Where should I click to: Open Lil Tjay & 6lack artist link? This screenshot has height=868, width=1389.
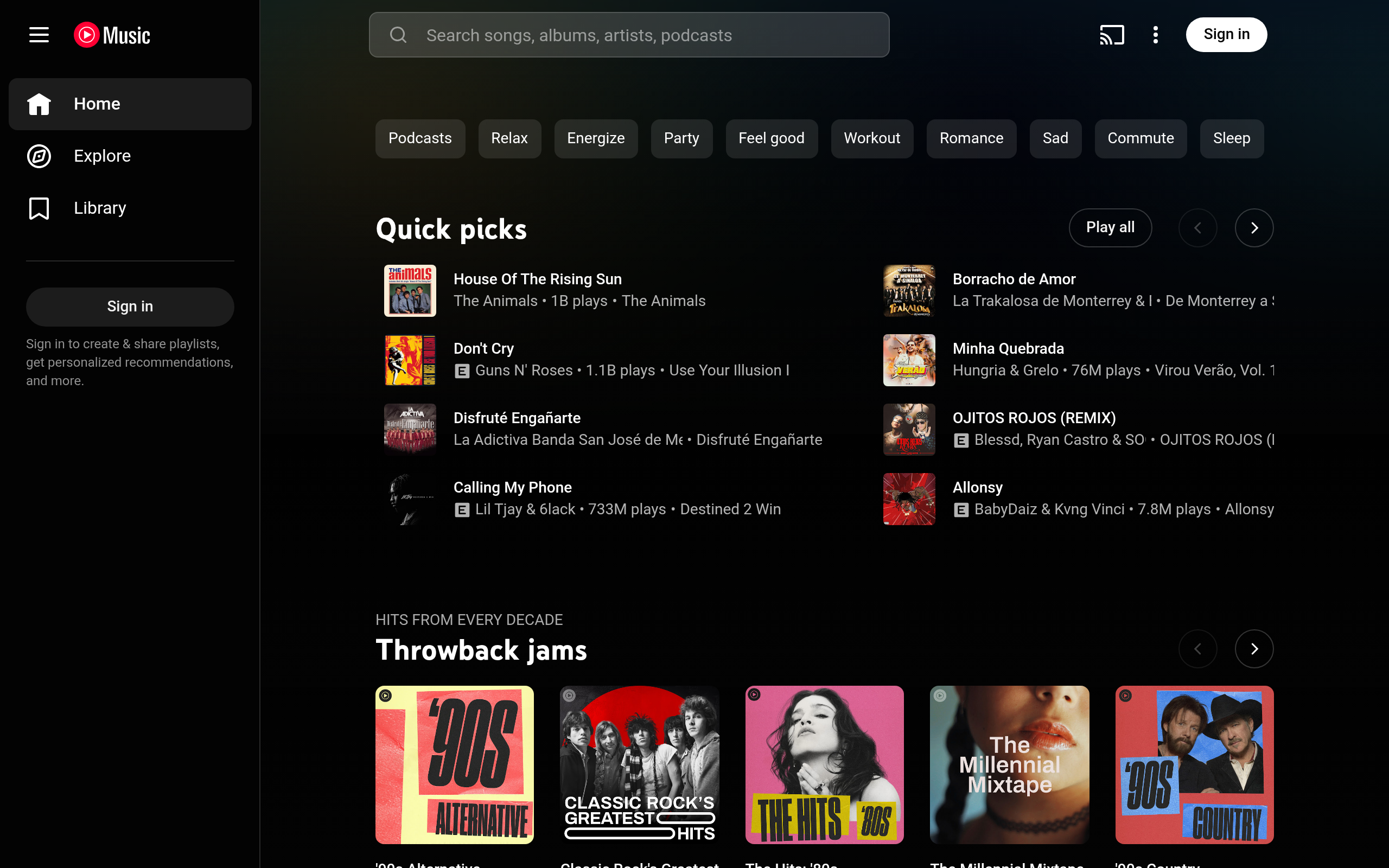click(x=525, y=509)
